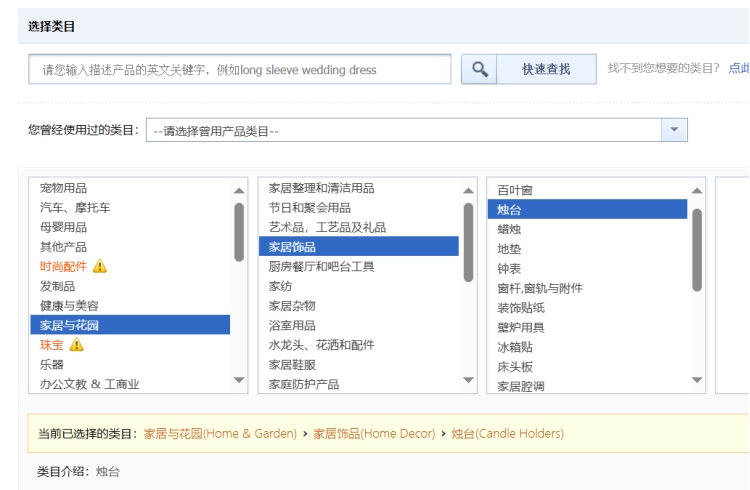Click warning icon beside 时尚配件
Viewport: 750px width, 490px height.
pyautogui.click(x=100, y=266)
